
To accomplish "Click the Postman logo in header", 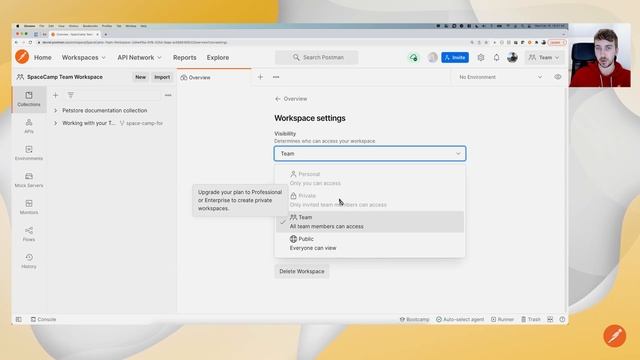I will click(x=22, y=57).
